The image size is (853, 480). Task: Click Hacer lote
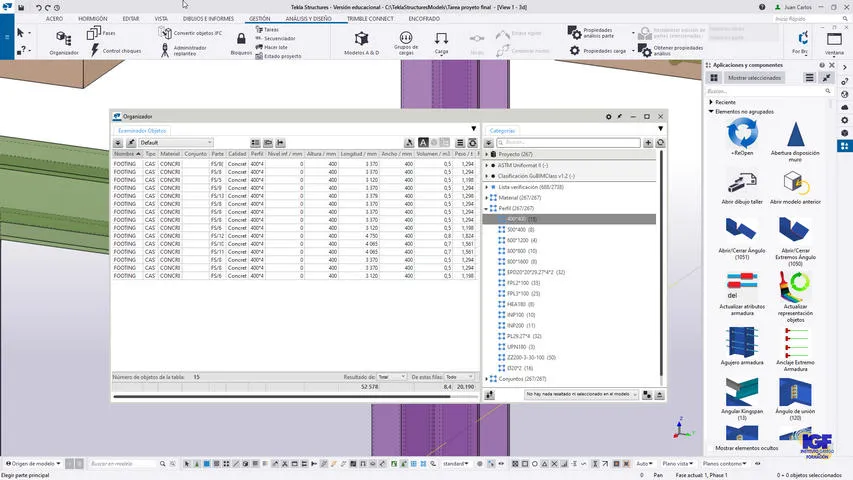[x=271, y=47]
